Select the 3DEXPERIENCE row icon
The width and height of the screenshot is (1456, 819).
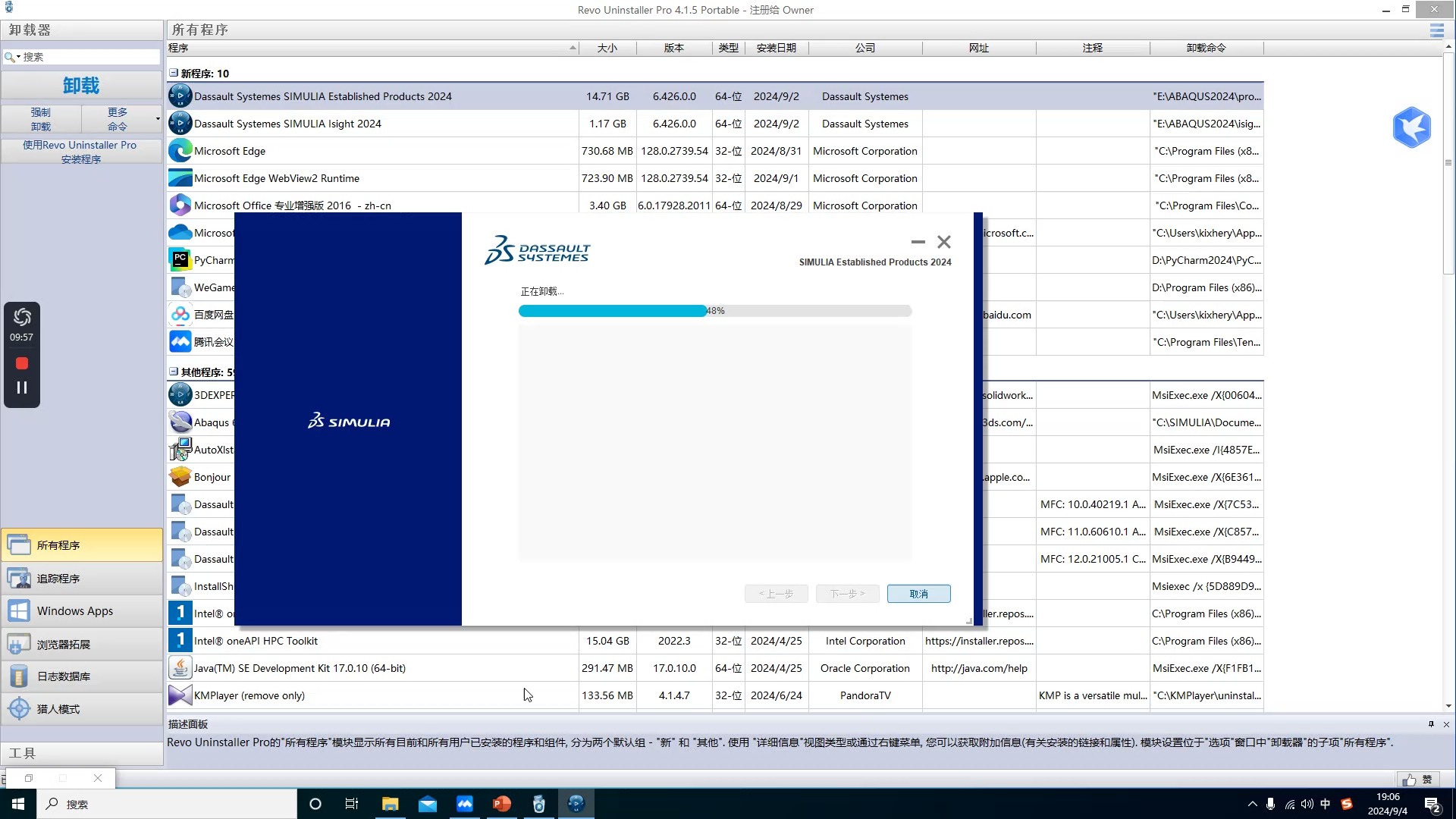180,395
